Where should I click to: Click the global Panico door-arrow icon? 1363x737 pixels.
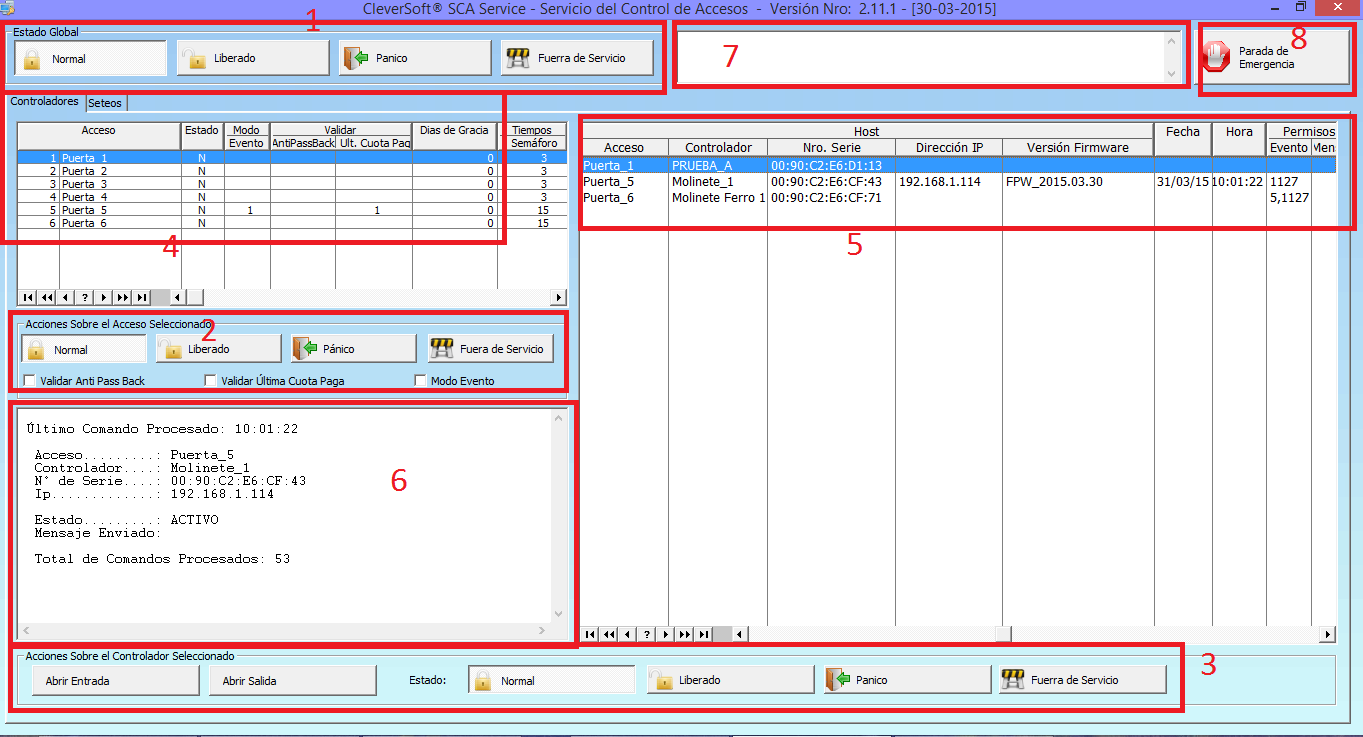[x=355, y=58]
